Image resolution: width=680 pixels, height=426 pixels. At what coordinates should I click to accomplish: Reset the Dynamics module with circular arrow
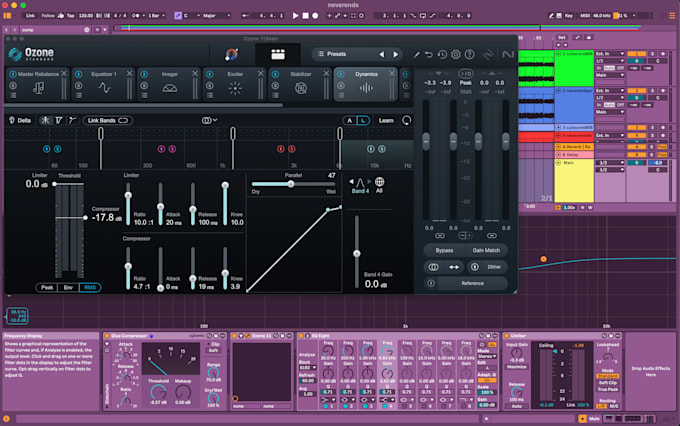406,120
